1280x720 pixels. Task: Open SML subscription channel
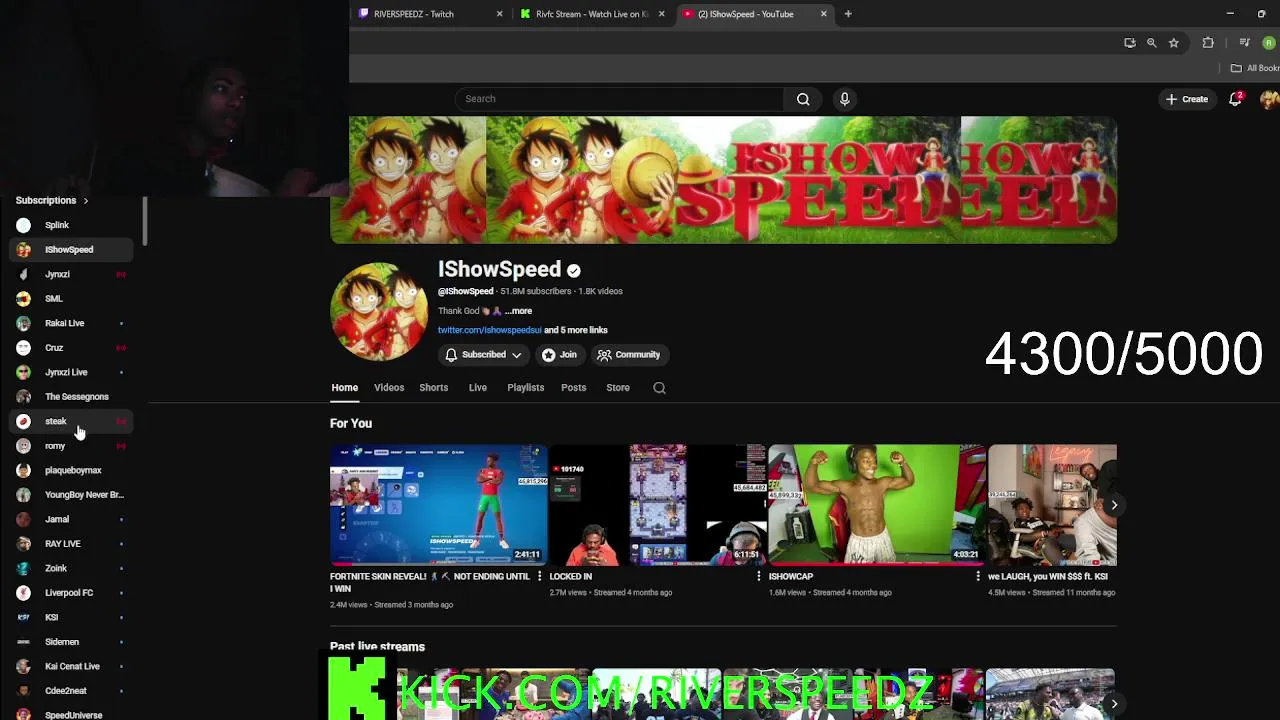(x=70, y=299)
